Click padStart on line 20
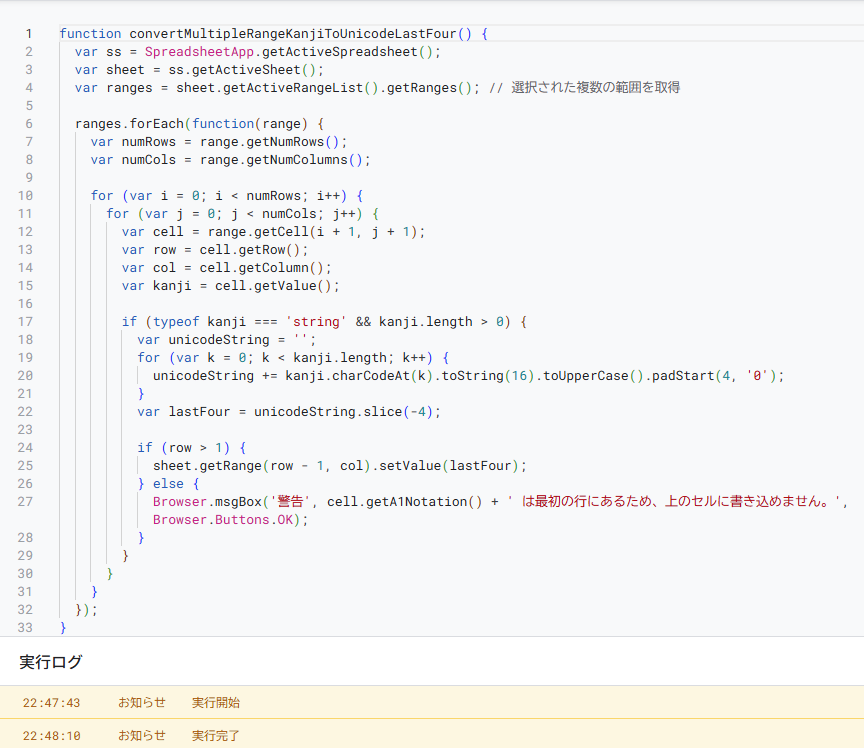This screenshot has height=748, width=864. [683, 375]
